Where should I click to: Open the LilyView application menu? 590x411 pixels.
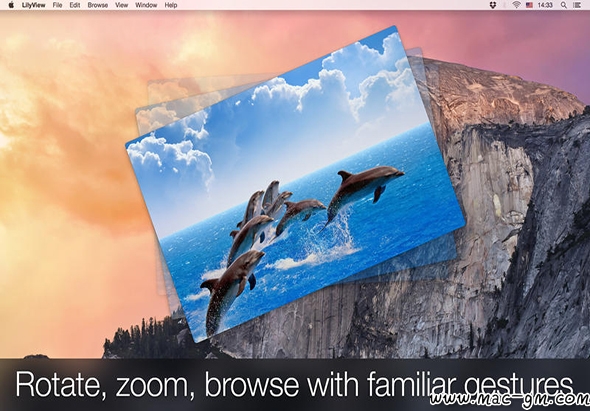click(x=33, y=5)
